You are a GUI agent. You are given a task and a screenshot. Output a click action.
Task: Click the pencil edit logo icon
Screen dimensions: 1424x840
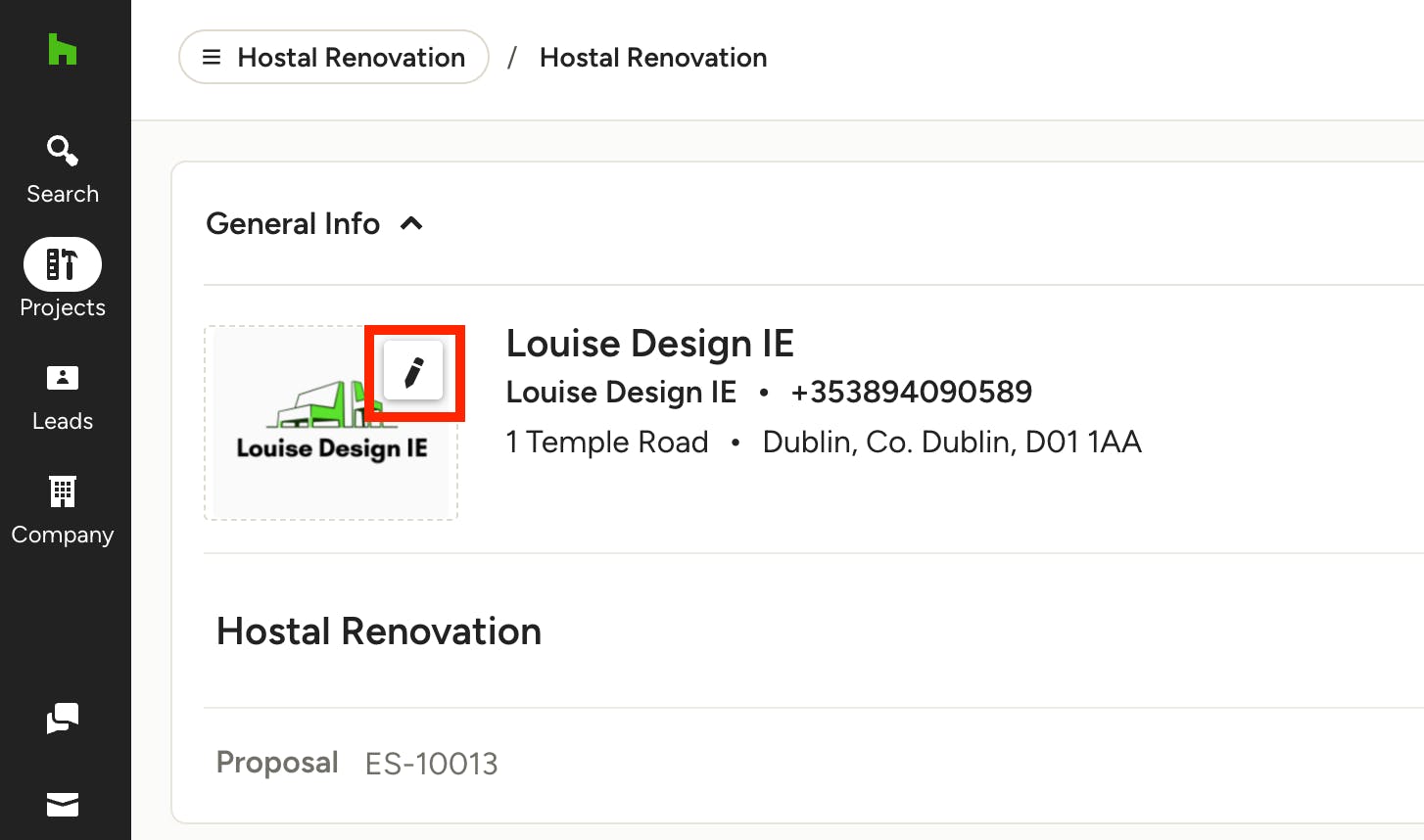pyautogui.click(x=413, y=372)
